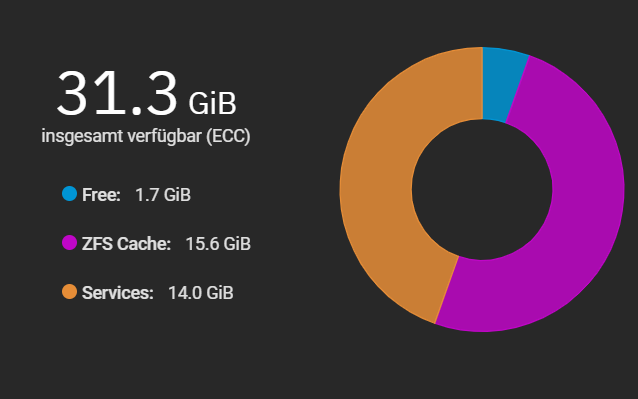Click the purple ZFS Cache legend dot
638x399 pixels.
point(70,243)
